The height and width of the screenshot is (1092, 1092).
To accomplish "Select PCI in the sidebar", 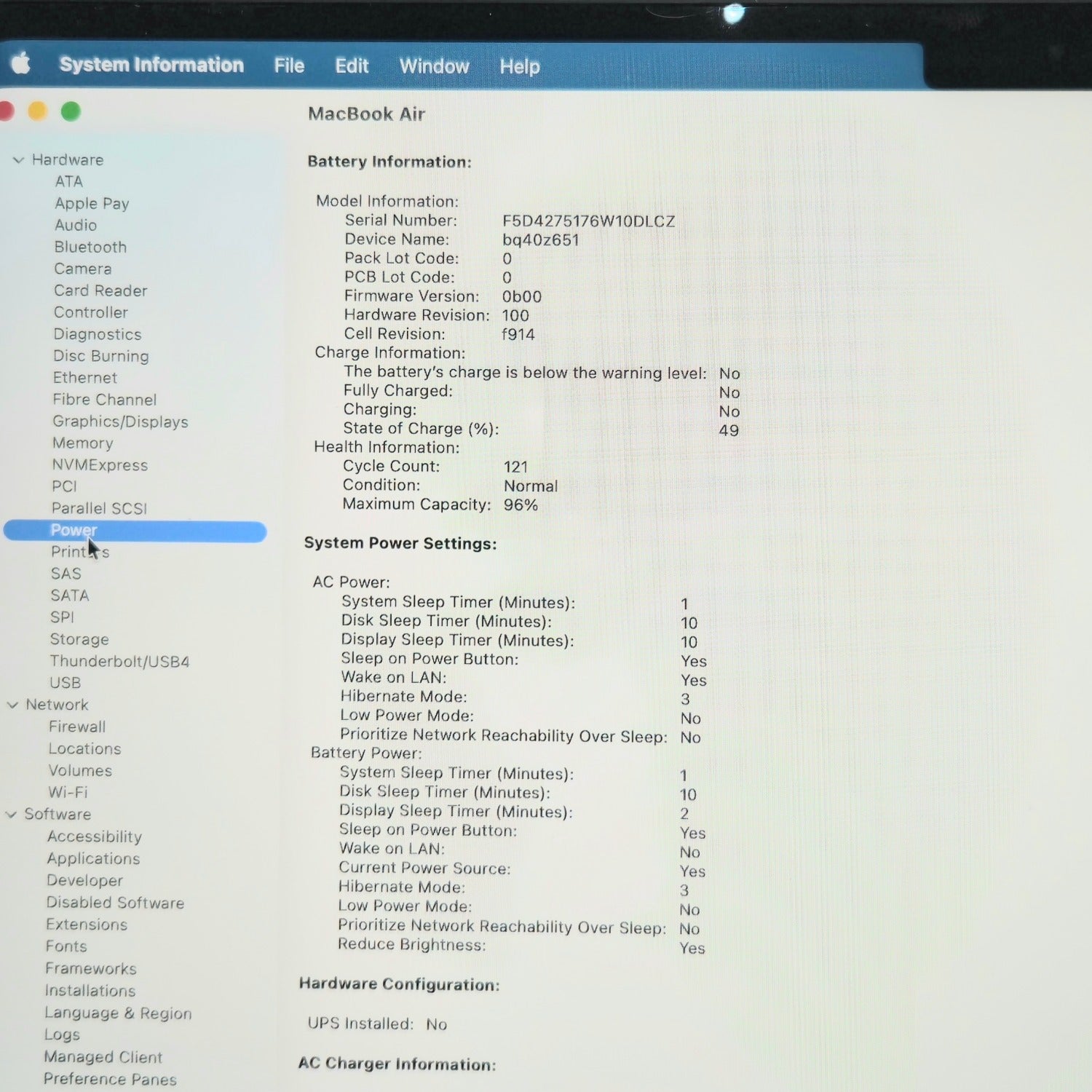I will tap(64, 486).
